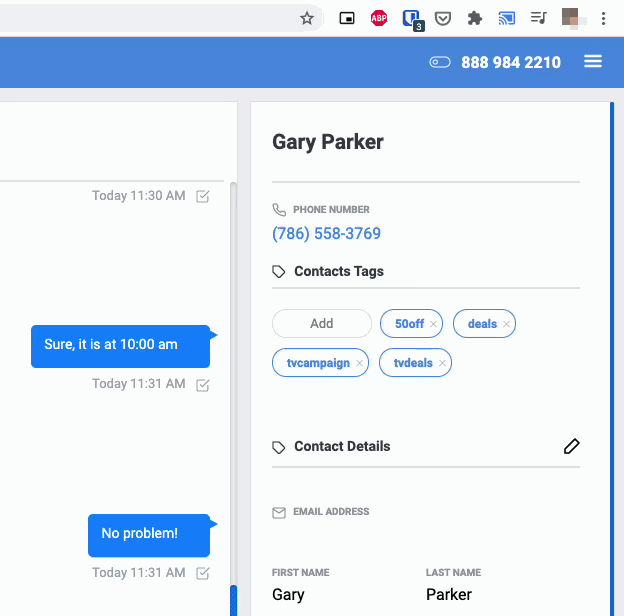Click the tag icon beside Contacts Tags

click(x=279, y=272)
